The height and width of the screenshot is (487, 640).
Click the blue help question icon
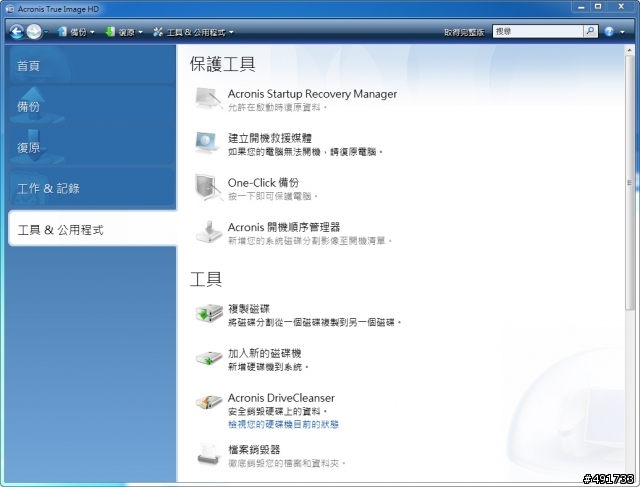609,31
